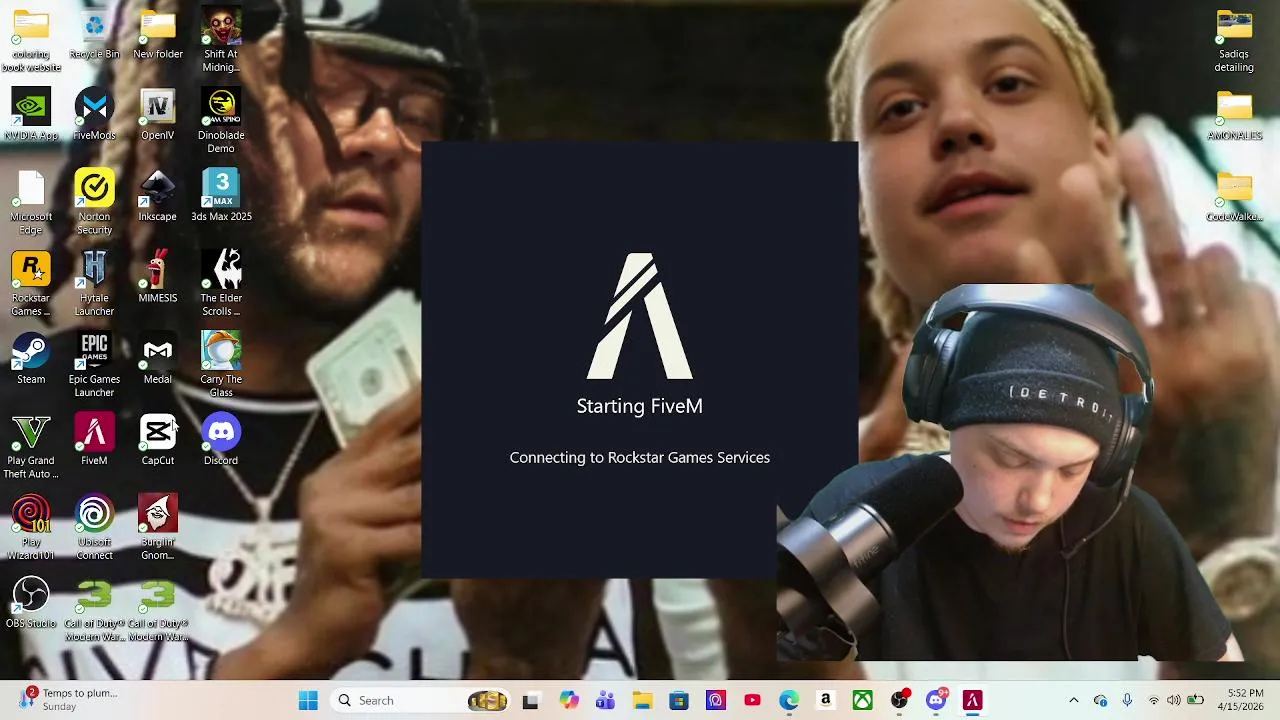Launch the Hytale Launcher shortcut
The width and height of the screenshot is (1280, 720).
94,285
